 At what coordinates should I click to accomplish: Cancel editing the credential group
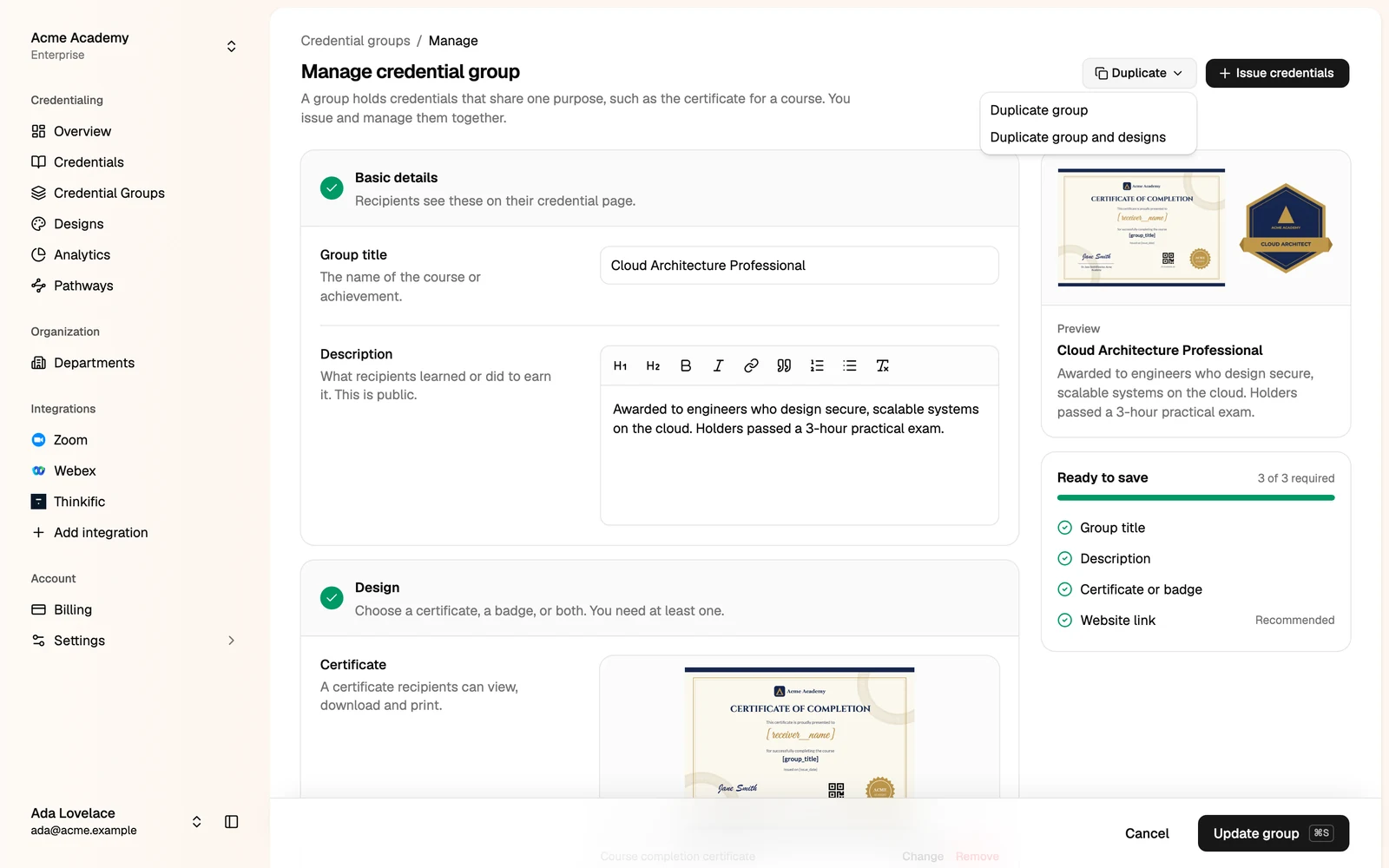pos(1147,833)
